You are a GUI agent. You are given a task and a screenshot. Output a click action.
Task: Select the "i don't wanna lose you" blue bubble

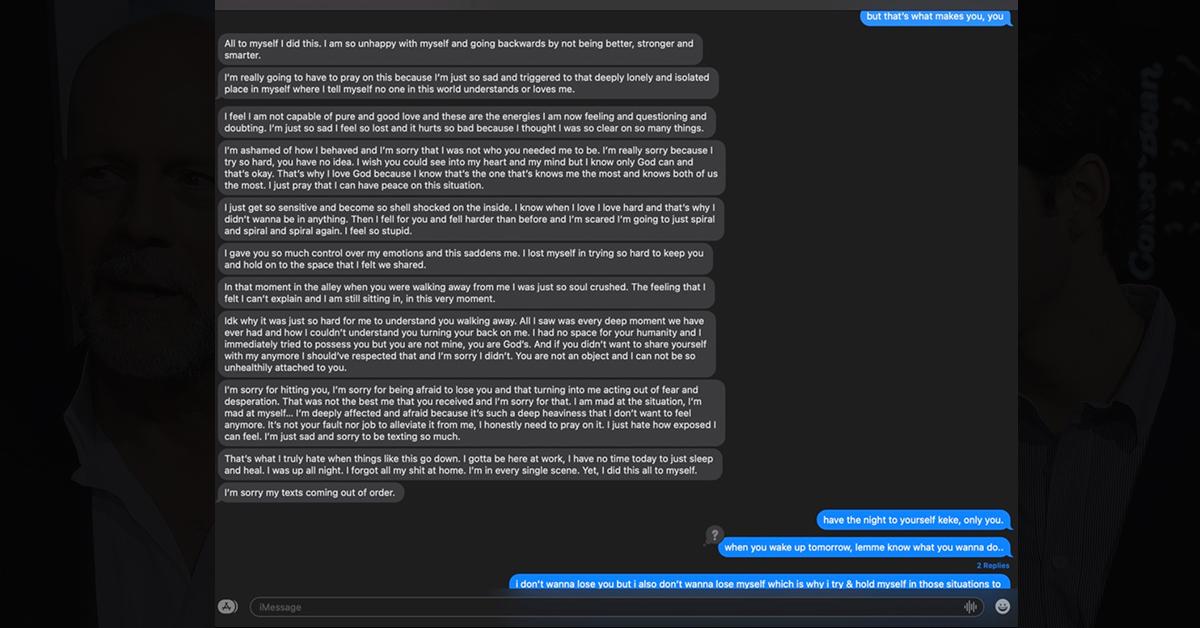[759, 583]
